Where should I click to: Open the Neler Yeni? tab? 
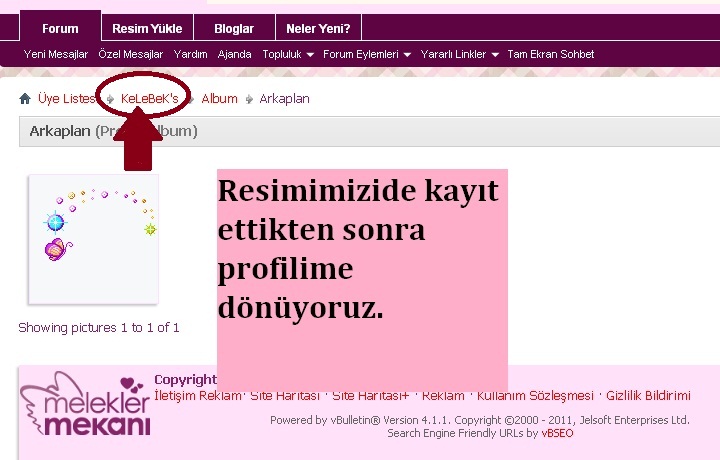[x=318, y=28]
